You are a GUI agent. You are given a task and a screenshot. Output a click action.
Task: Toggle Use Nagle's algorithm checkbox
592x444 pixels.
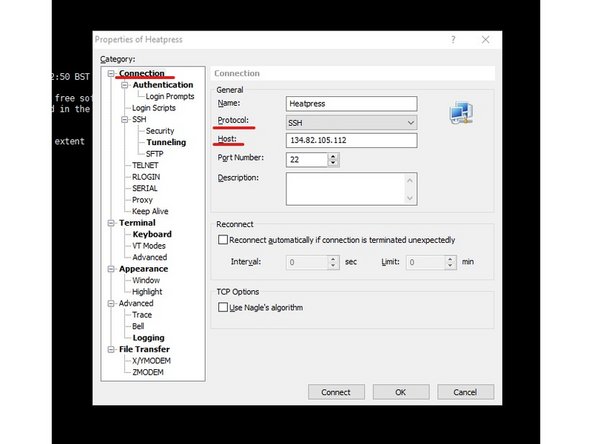223,307
